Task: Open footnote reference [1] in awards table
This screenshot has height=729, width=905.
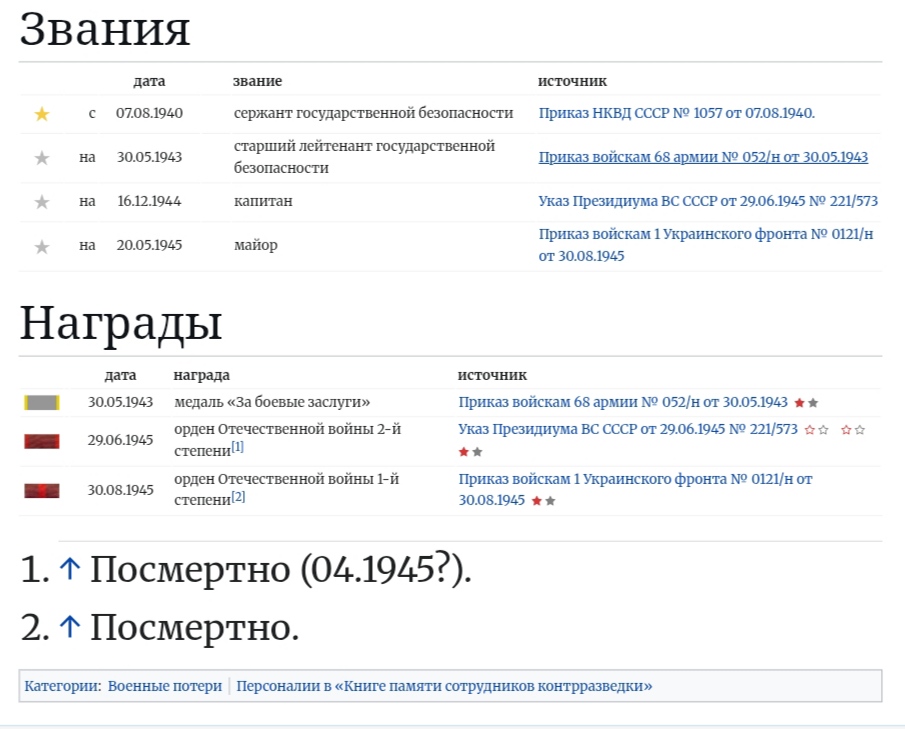Action: point(238,447)
